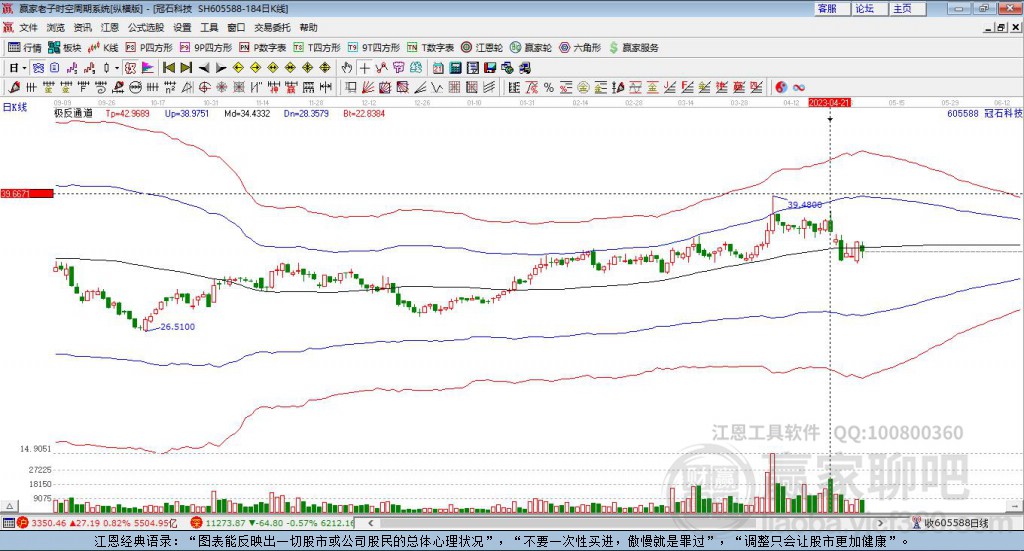
Task: Click the 客服 button
Action: (831, 8)
